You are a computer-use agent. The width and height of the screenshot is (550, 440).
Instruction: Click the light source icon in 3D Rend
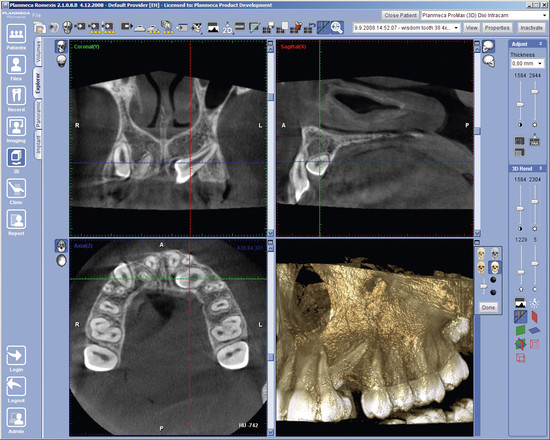(534, 302)
